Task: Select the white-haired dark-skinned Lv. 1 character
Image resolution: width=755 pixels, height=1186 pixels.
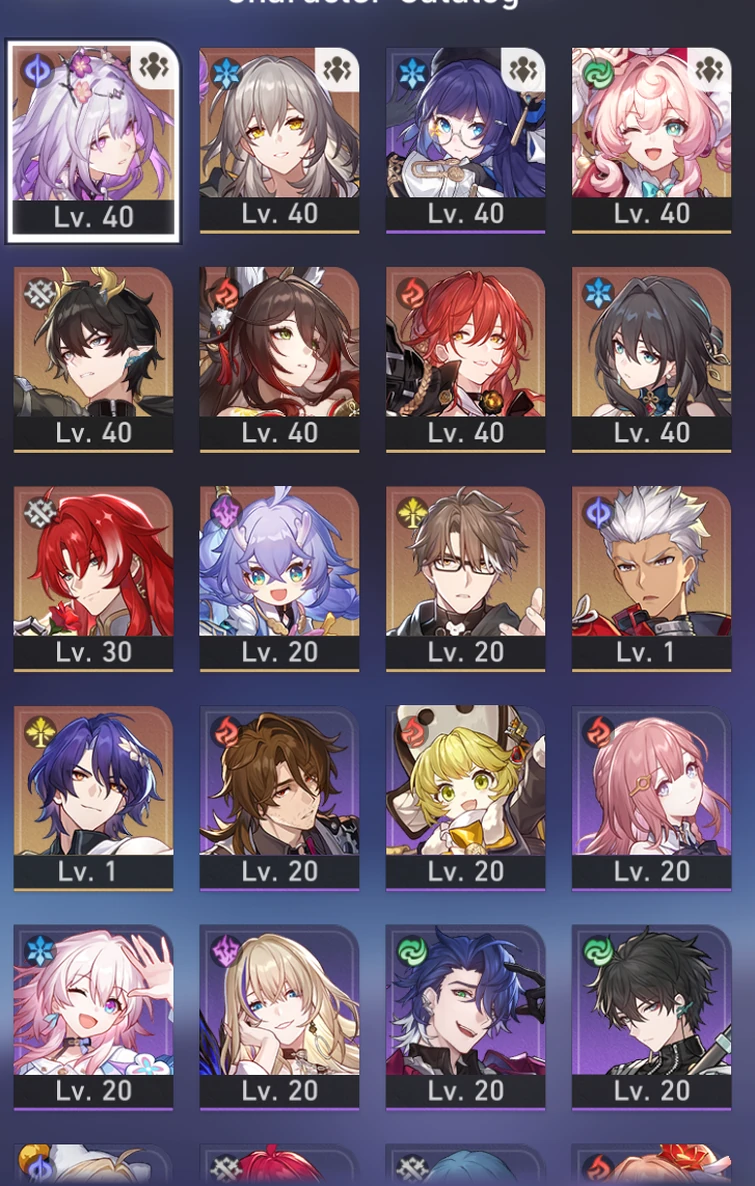Action: tap(651, 579)
